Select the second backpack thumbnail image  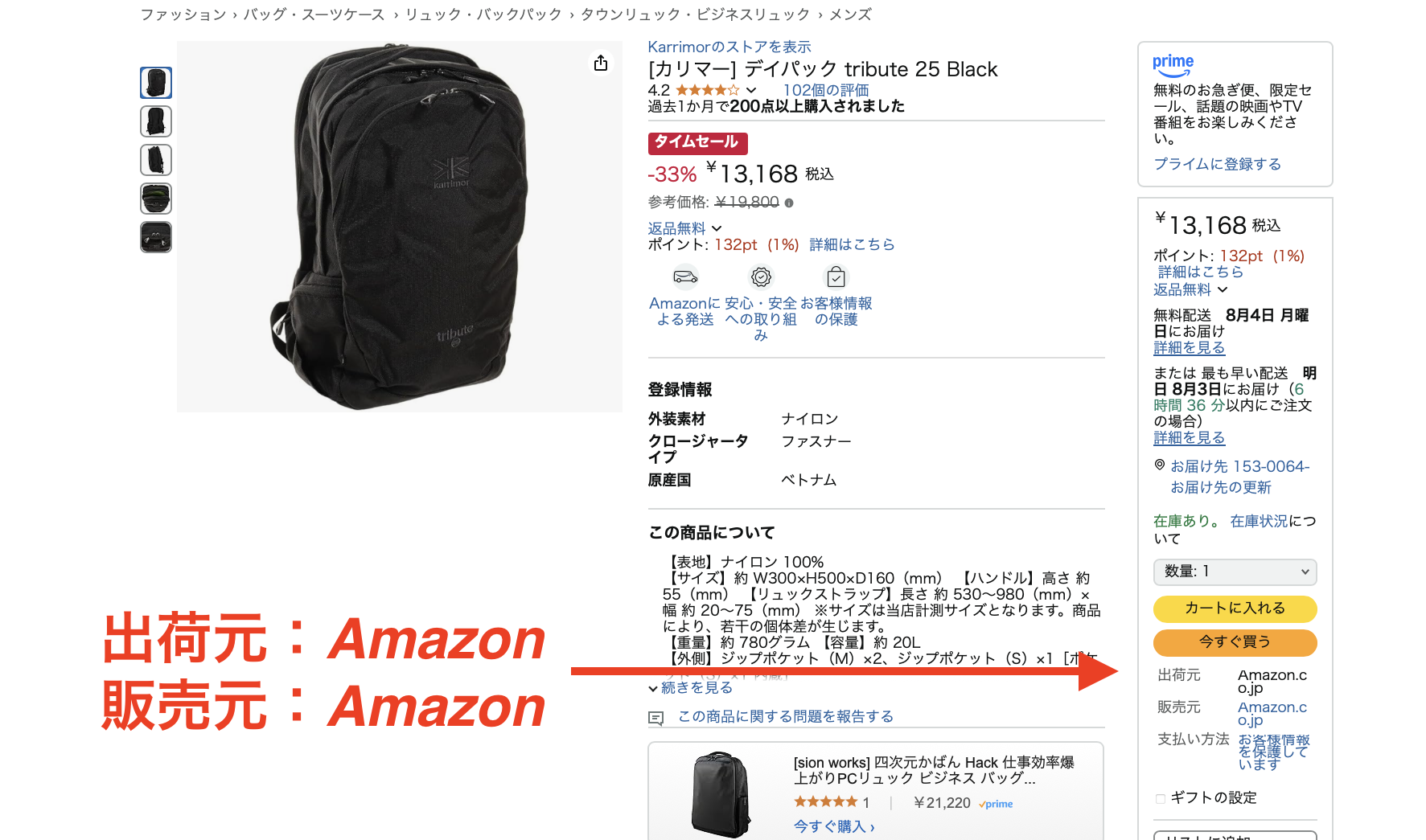[x=156, y=121]
